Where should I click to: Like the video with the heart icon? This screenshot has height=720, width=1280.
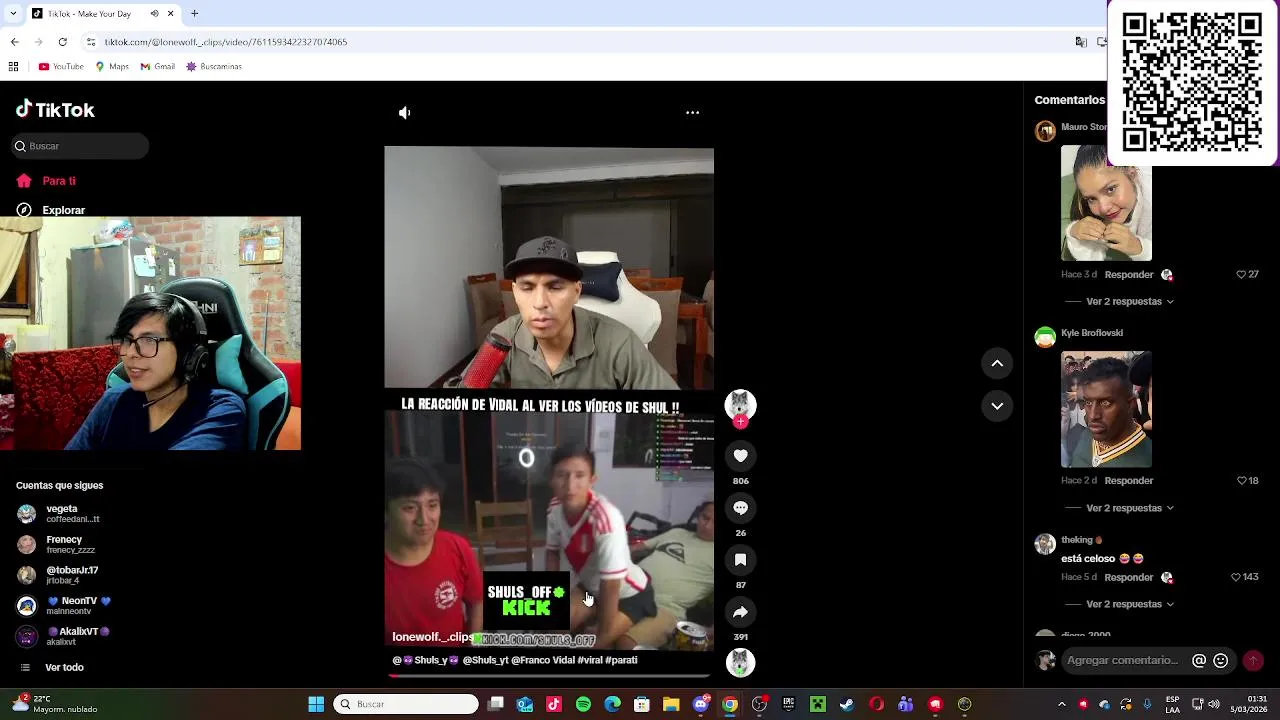[740, 456]
